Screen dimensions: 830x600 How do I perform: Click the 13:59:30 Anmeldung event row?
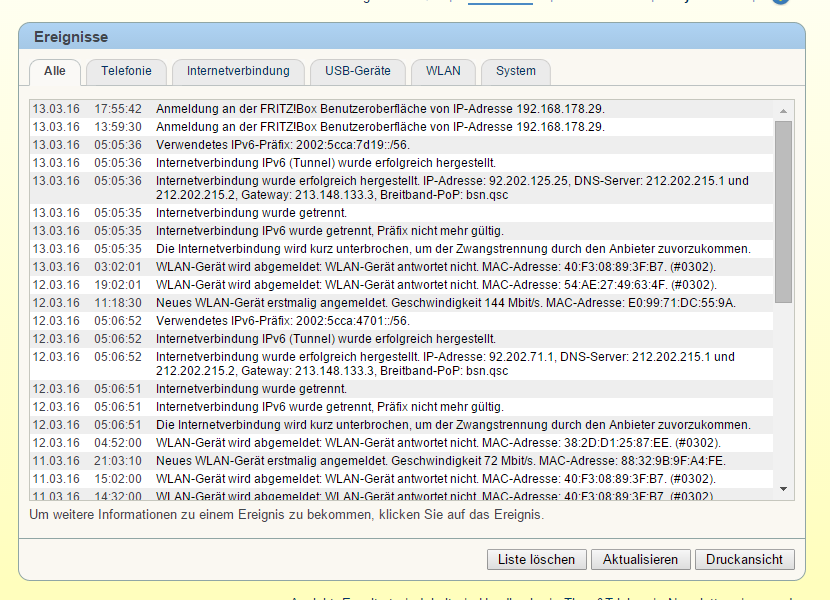380,127
